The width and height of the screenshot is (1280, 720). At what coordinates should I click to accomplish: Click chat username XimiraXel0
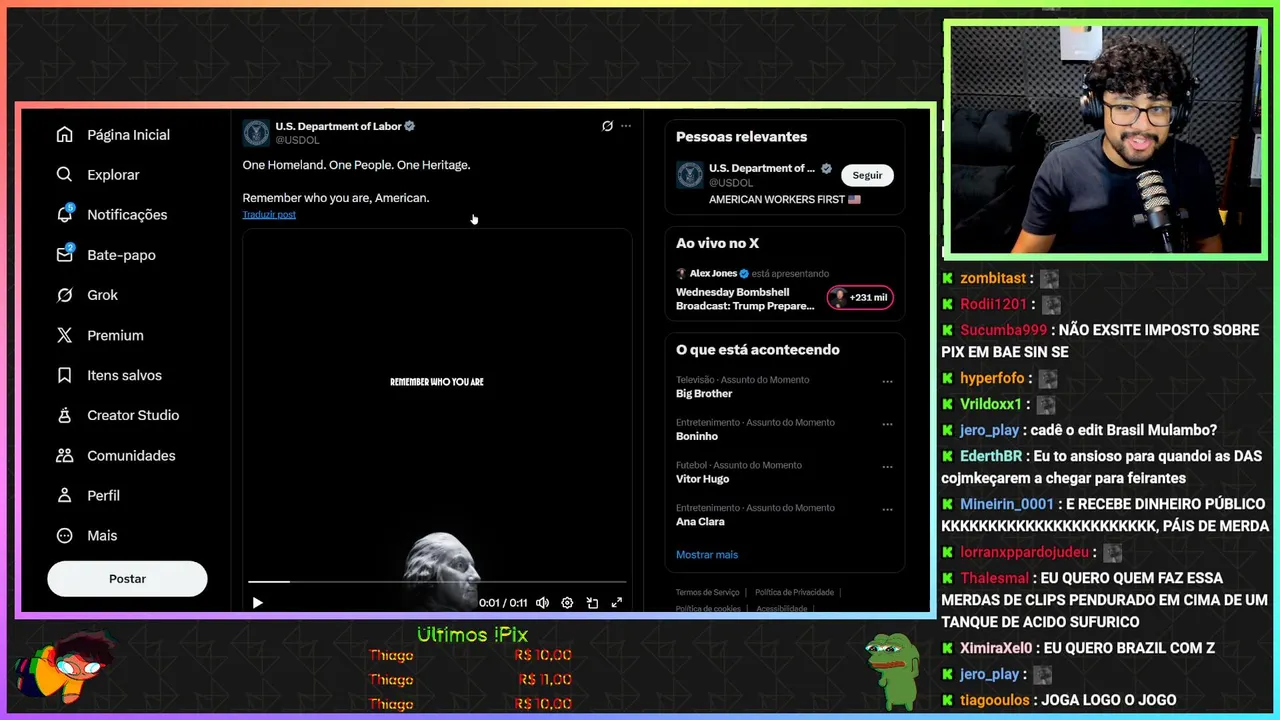tap(996, 648)
